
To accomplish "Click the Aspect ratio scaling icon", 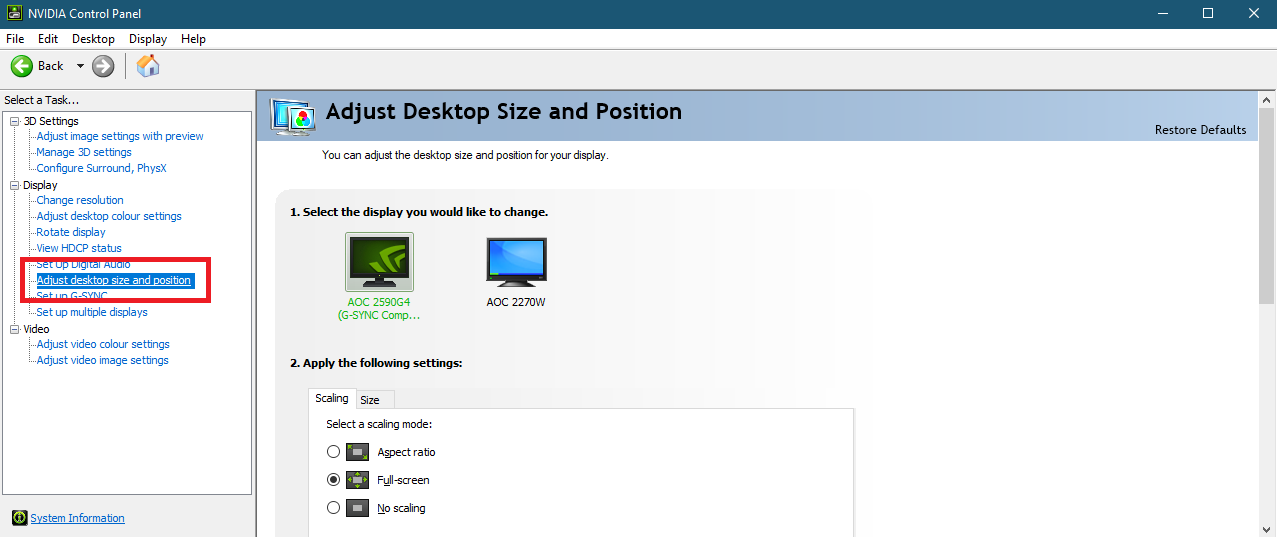I will (x=357, y=452).
